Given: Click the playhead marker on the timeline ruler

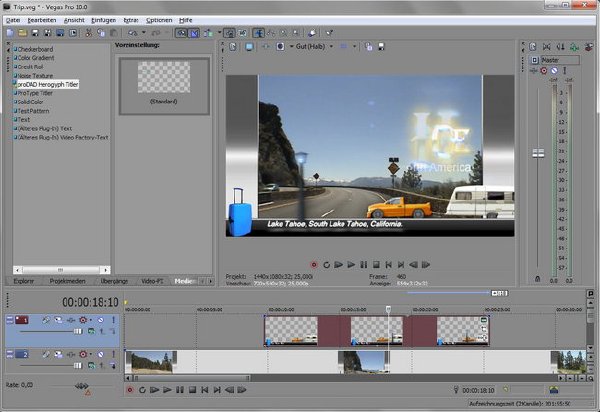Looking at the screenshot, I should pos(388,309).
